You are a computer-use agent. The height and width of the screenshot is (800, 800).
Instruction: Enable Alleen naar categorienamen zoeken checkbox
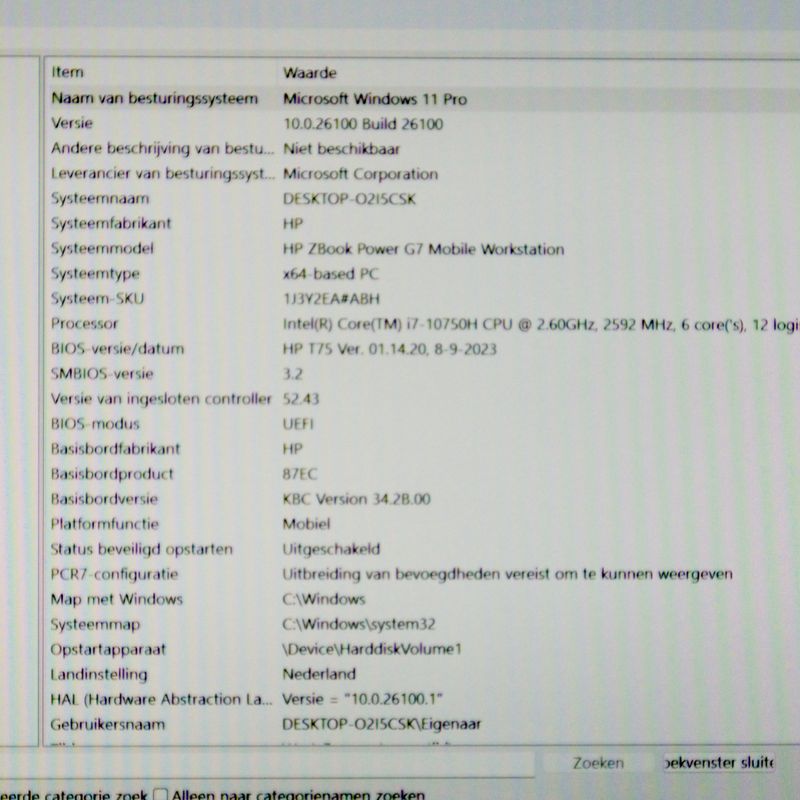point(161,795)
